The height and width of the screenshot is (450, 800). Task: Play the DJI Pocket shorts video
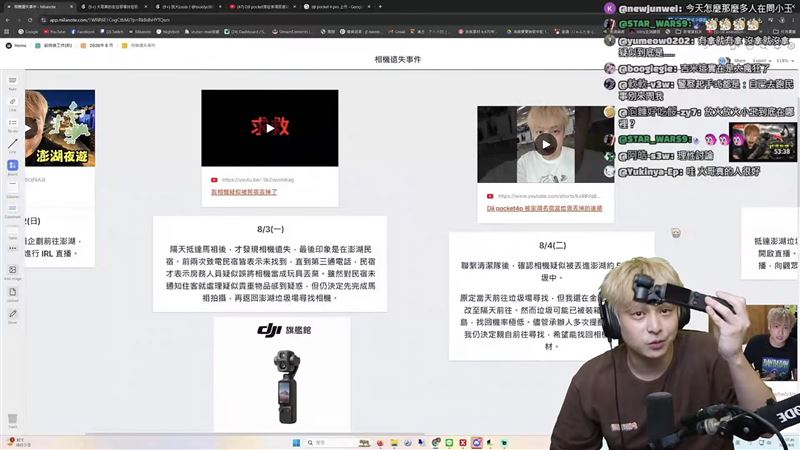[x=545, y=144]
